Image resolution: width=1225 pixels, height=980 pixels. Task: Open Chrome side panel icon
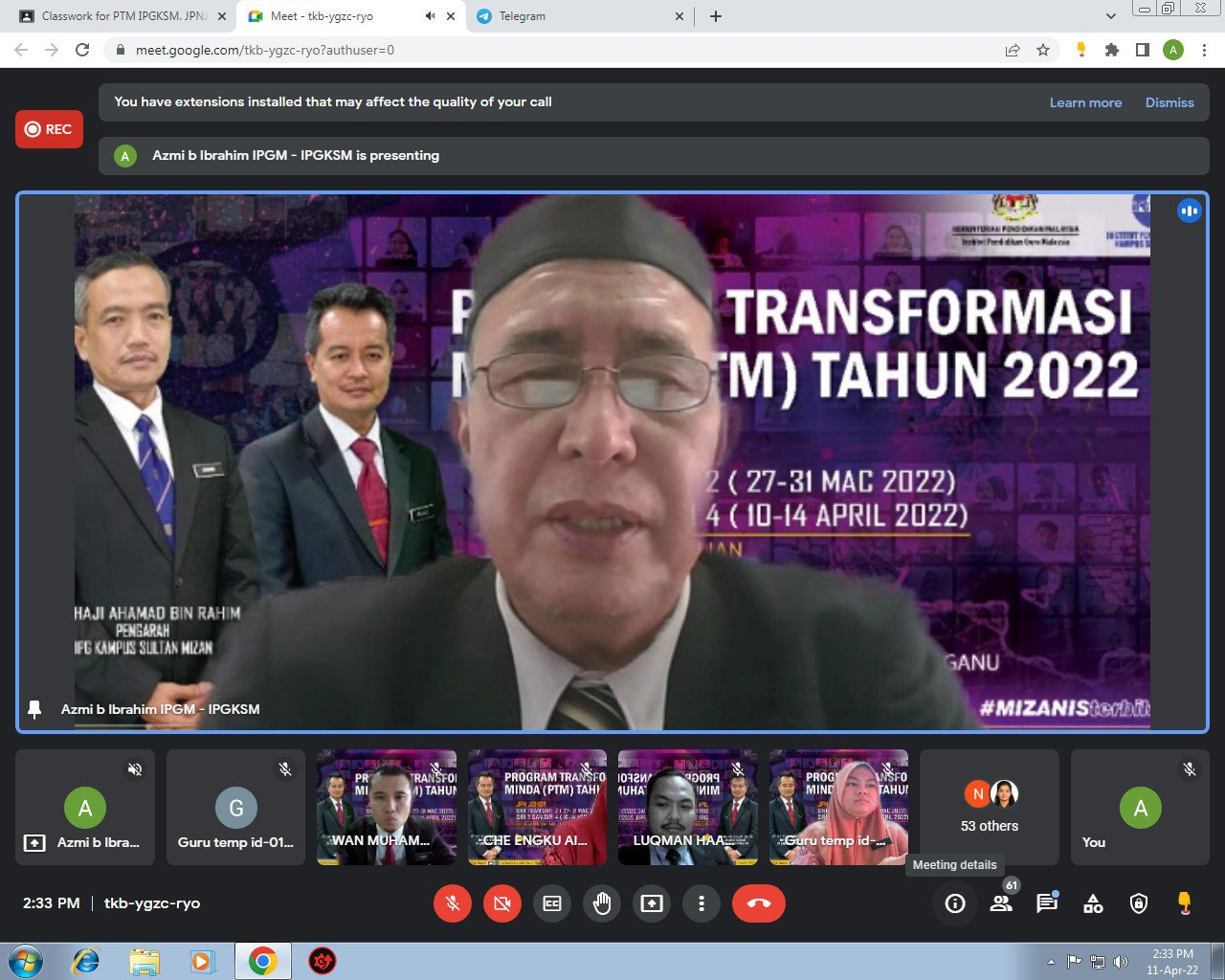coord(1143,50)
